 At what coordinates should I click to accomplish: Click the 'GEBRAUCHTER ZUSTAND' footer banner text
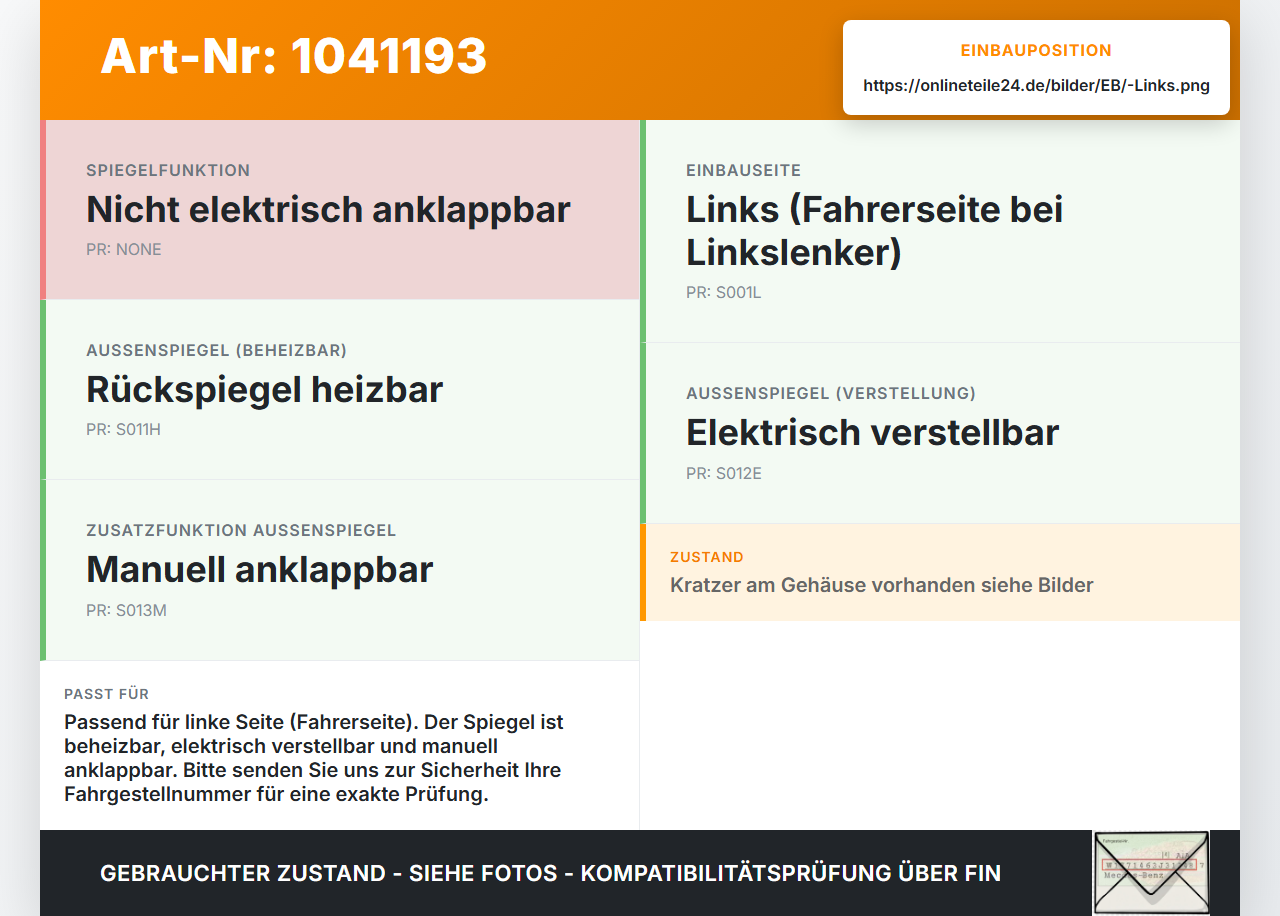550,873
